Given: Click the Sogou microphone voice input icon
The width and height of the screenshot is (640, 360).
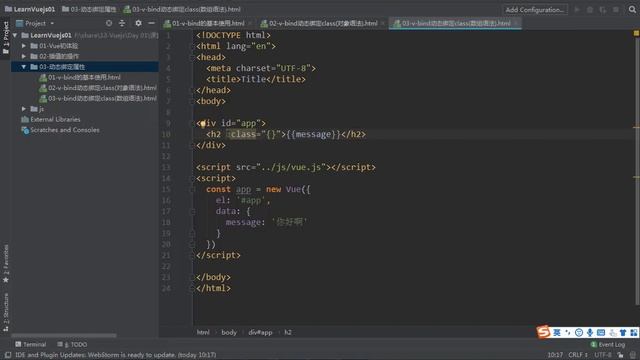Looking at the screenshot, I should point(590,333).
